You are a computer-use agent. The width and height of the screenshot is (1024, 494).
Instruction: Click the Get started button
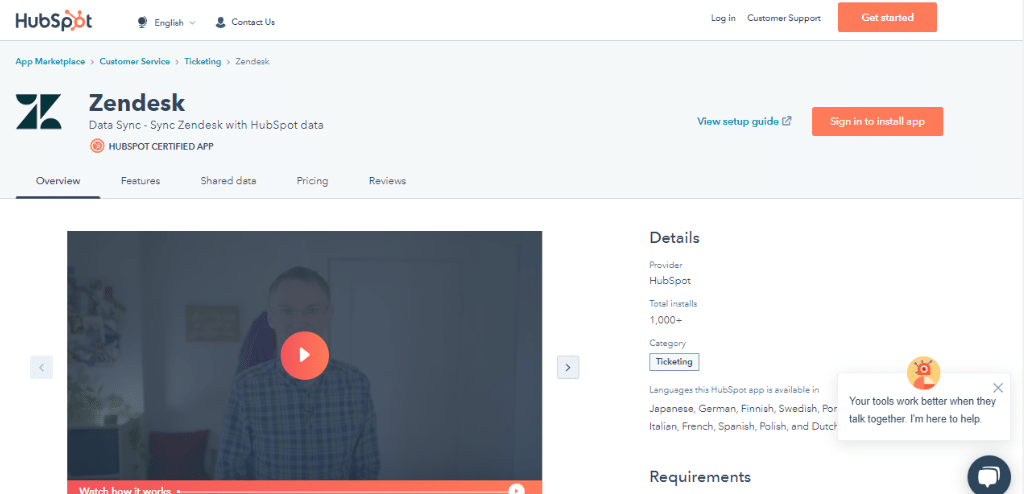pyautogui.click(x=887, y=18)
